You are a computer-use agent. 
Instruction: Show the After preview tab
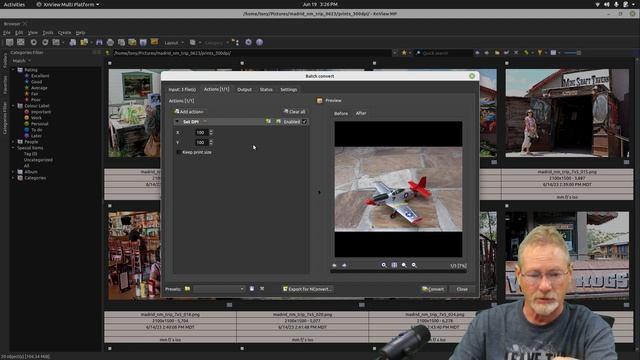click(361, 113)
